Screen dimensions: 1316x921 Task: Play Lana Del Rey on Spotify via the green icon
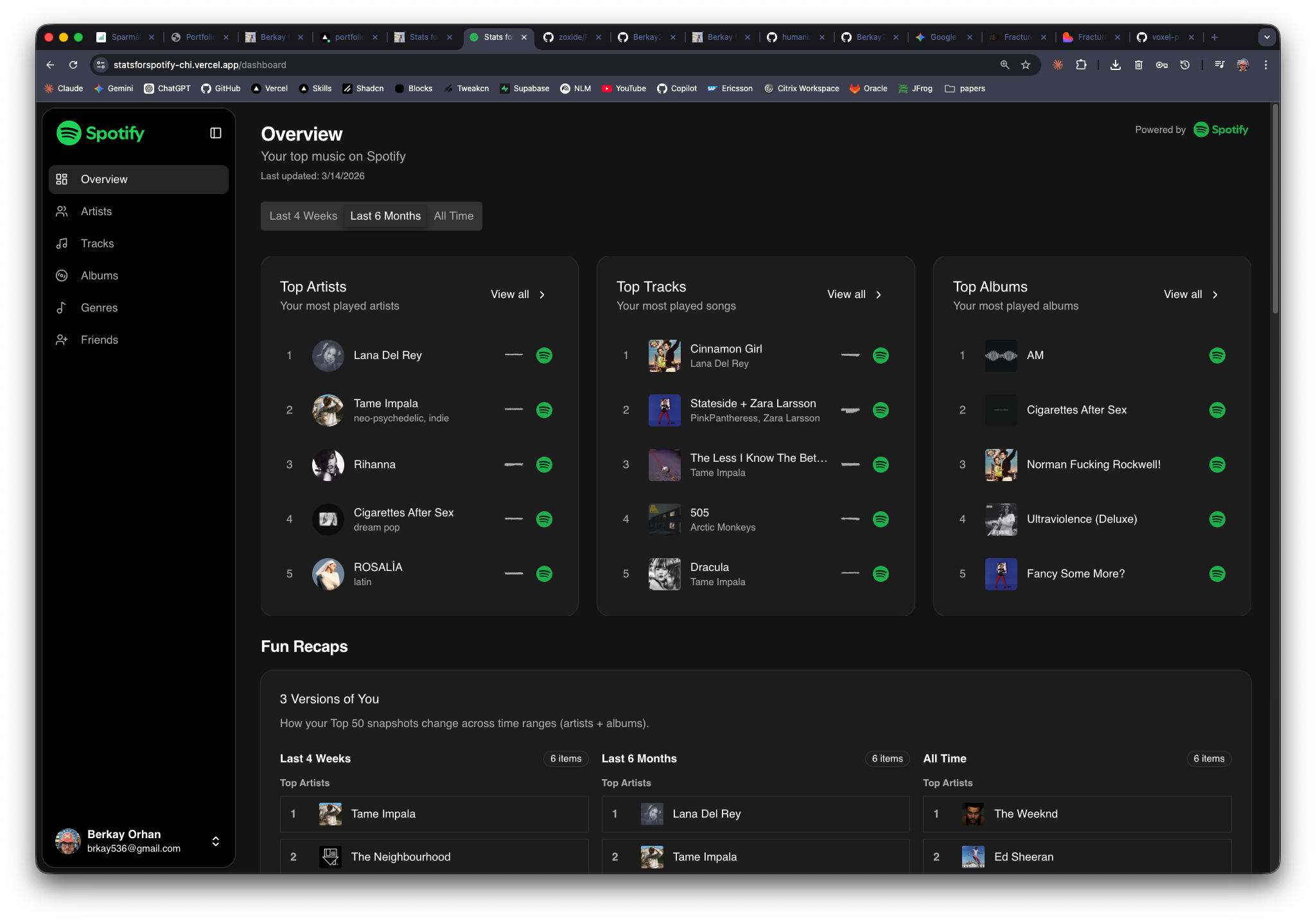(543, 355)
